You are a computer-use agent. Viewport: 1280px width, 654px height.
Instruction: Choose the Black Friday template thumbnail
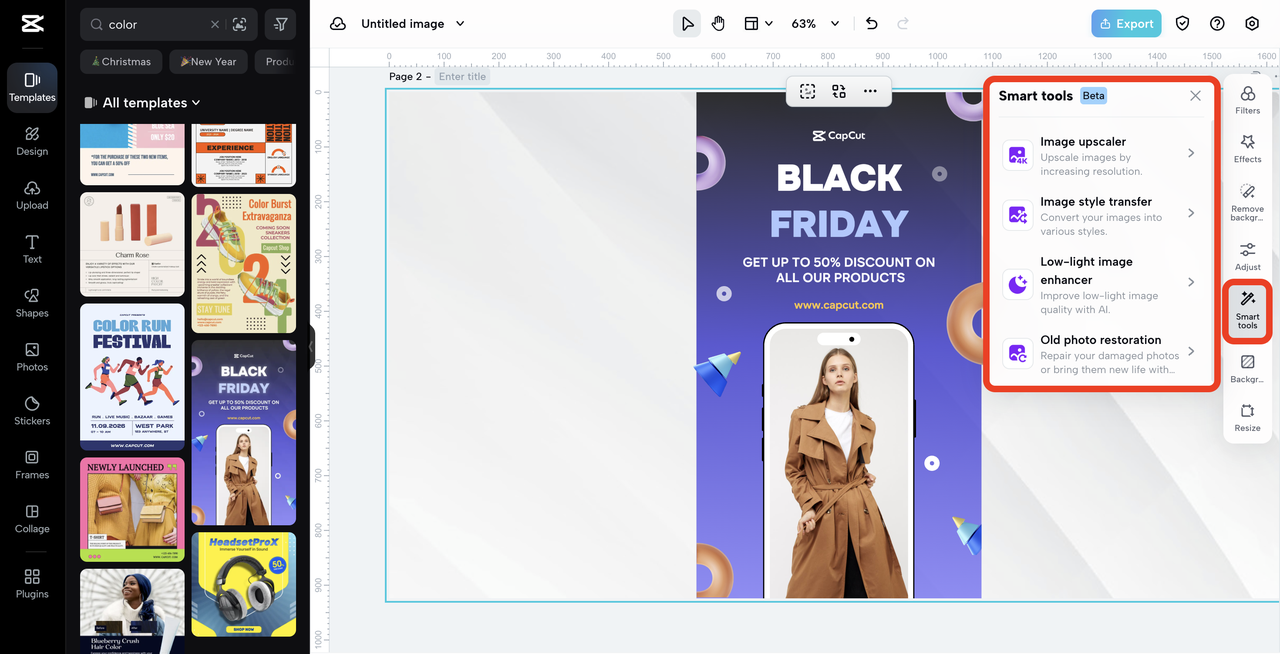tap(244, 433)
